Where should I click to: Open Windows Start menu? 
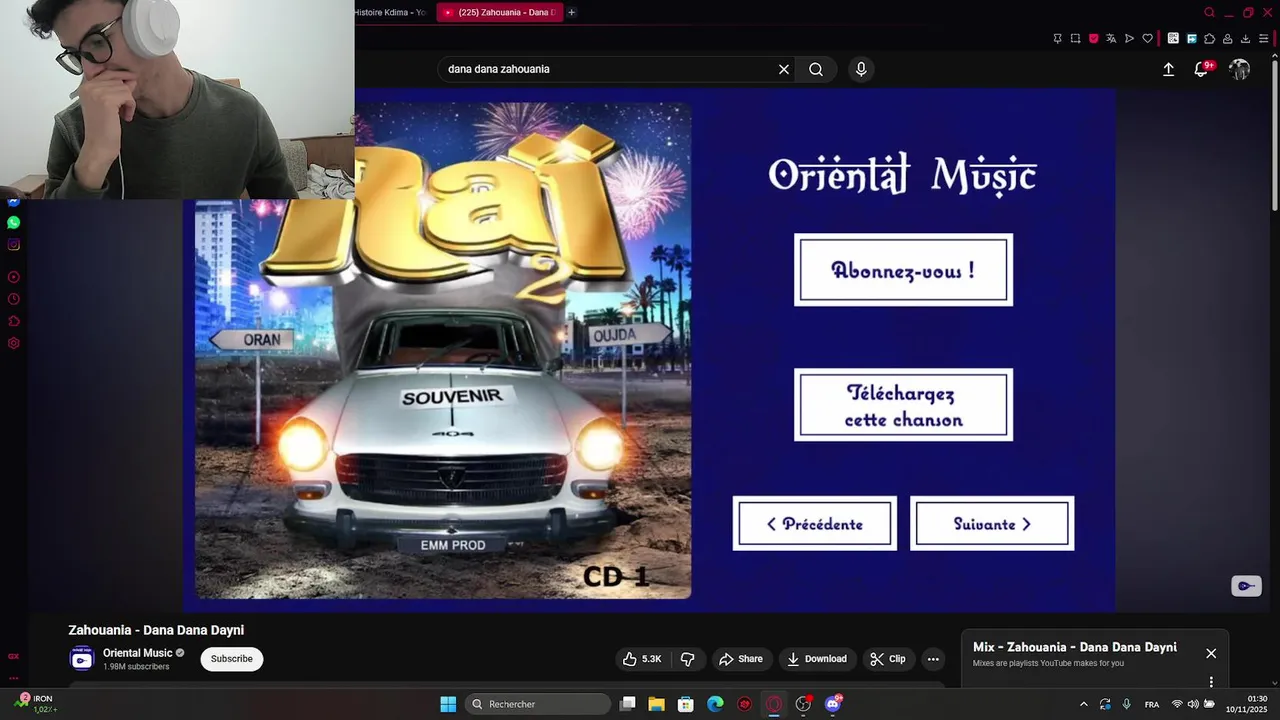point(448,704)
